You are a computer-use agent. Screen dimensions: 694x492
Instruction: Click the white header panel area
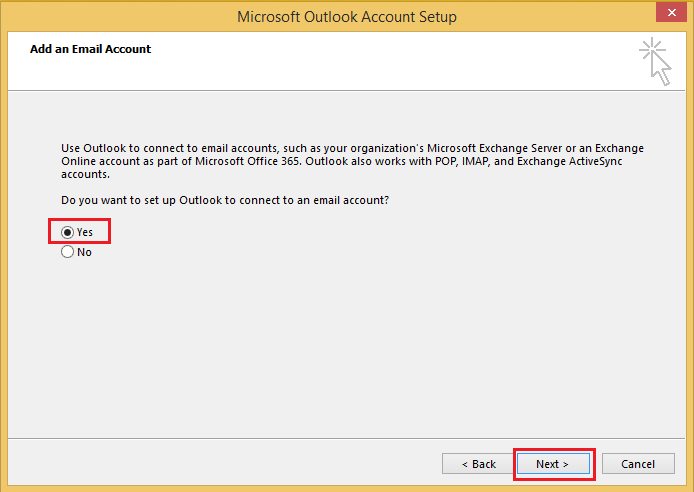(346, 61)
